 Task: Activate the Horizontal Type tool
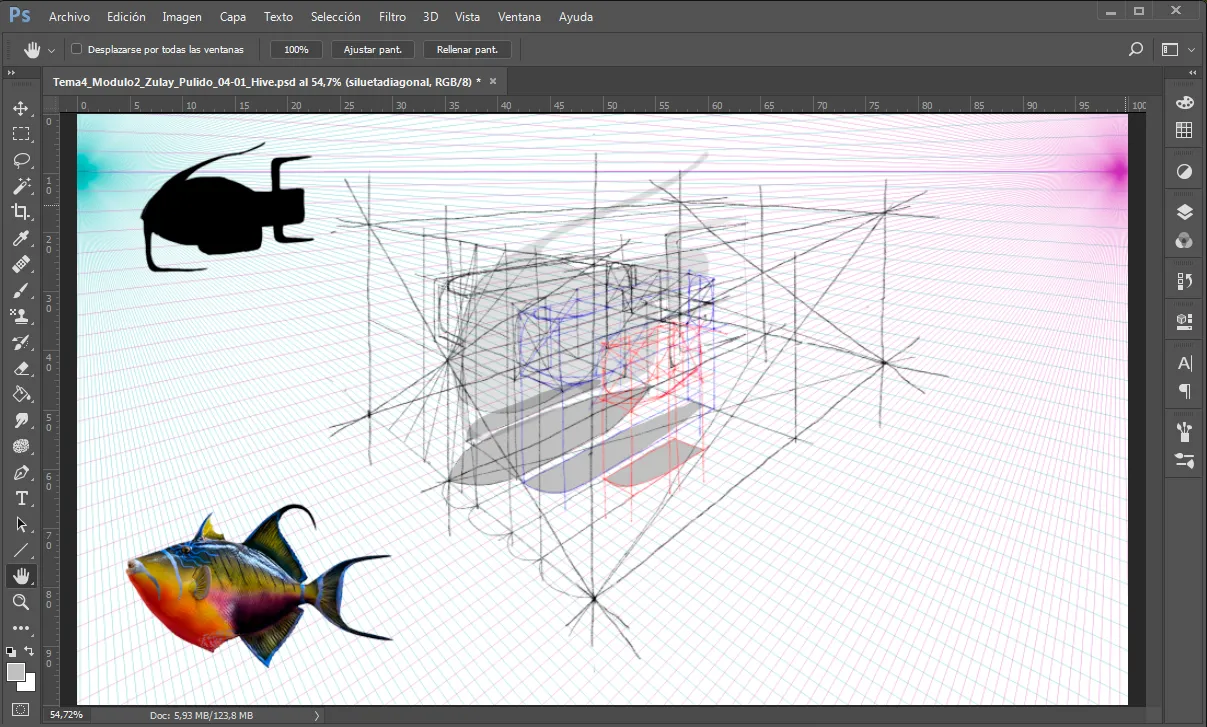[x=21, y=498]
